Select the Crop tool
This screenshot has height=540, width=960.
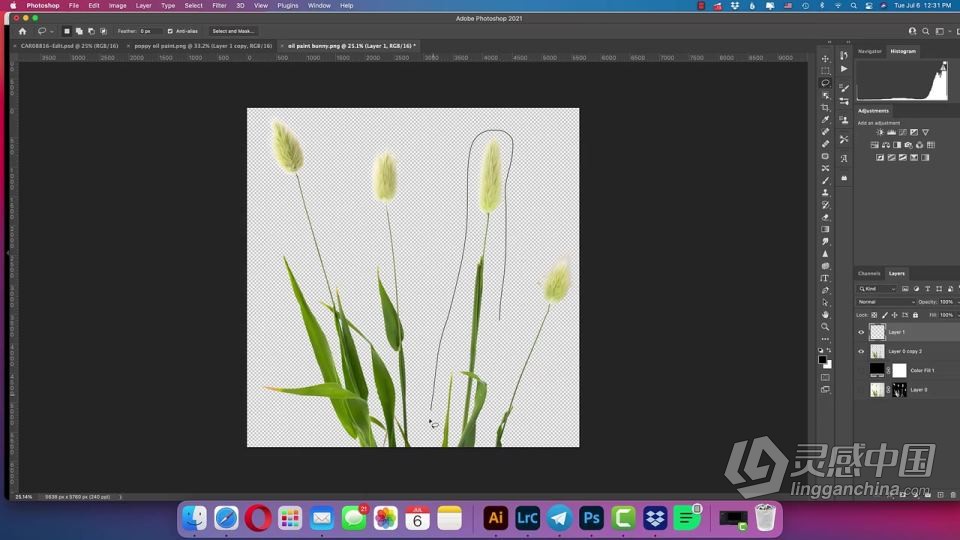point(825,107)
